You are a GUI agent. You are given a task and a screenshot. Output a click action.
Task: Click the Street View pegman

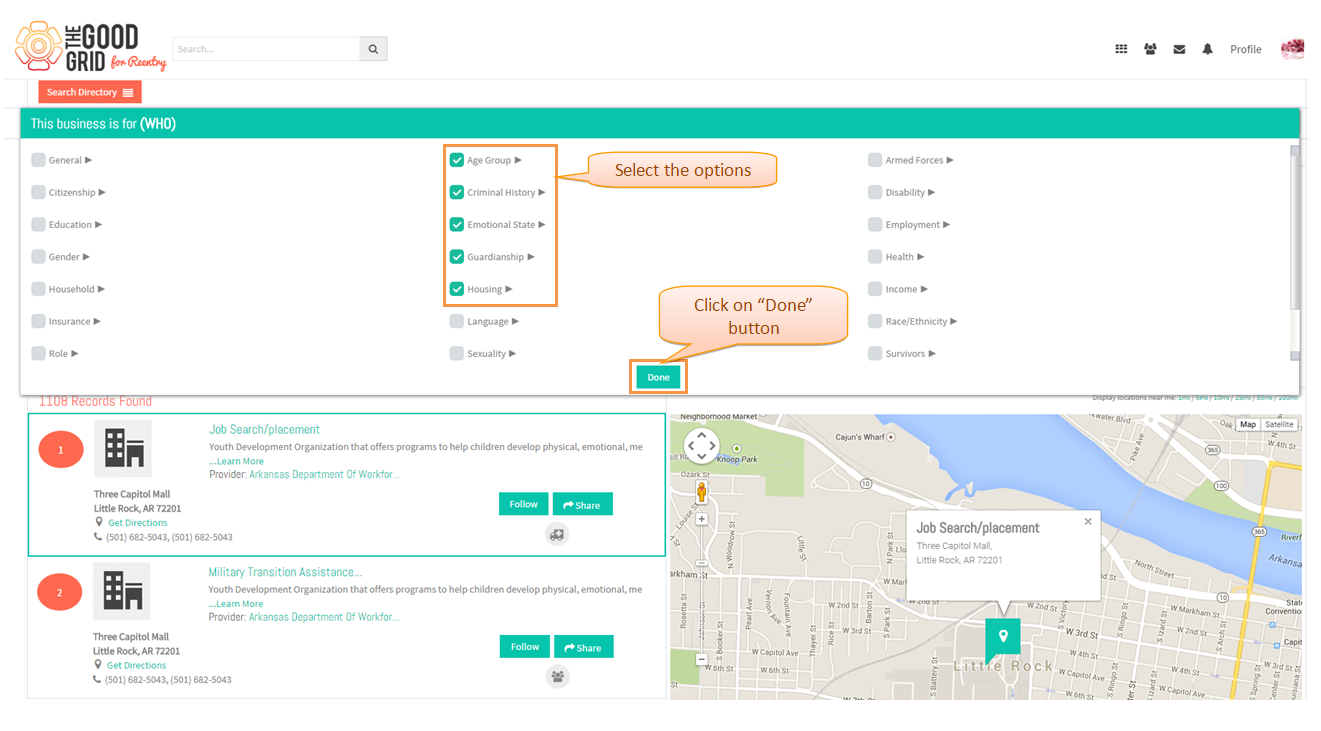pyautogui.click(x=701, y=491)
